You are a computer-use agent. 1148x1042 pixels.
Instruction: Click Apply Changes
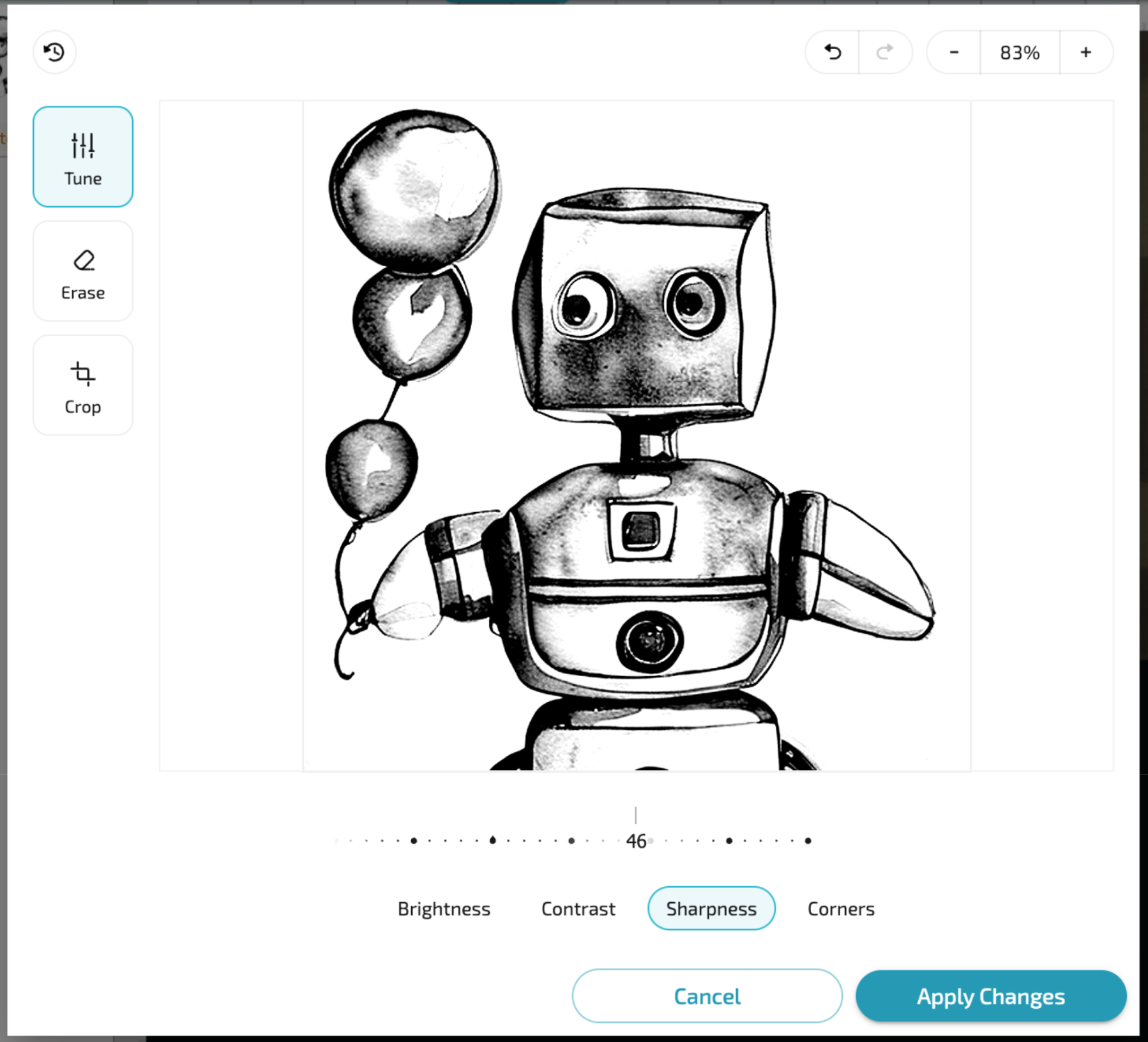pyautogui.click(x=989, y=996)
